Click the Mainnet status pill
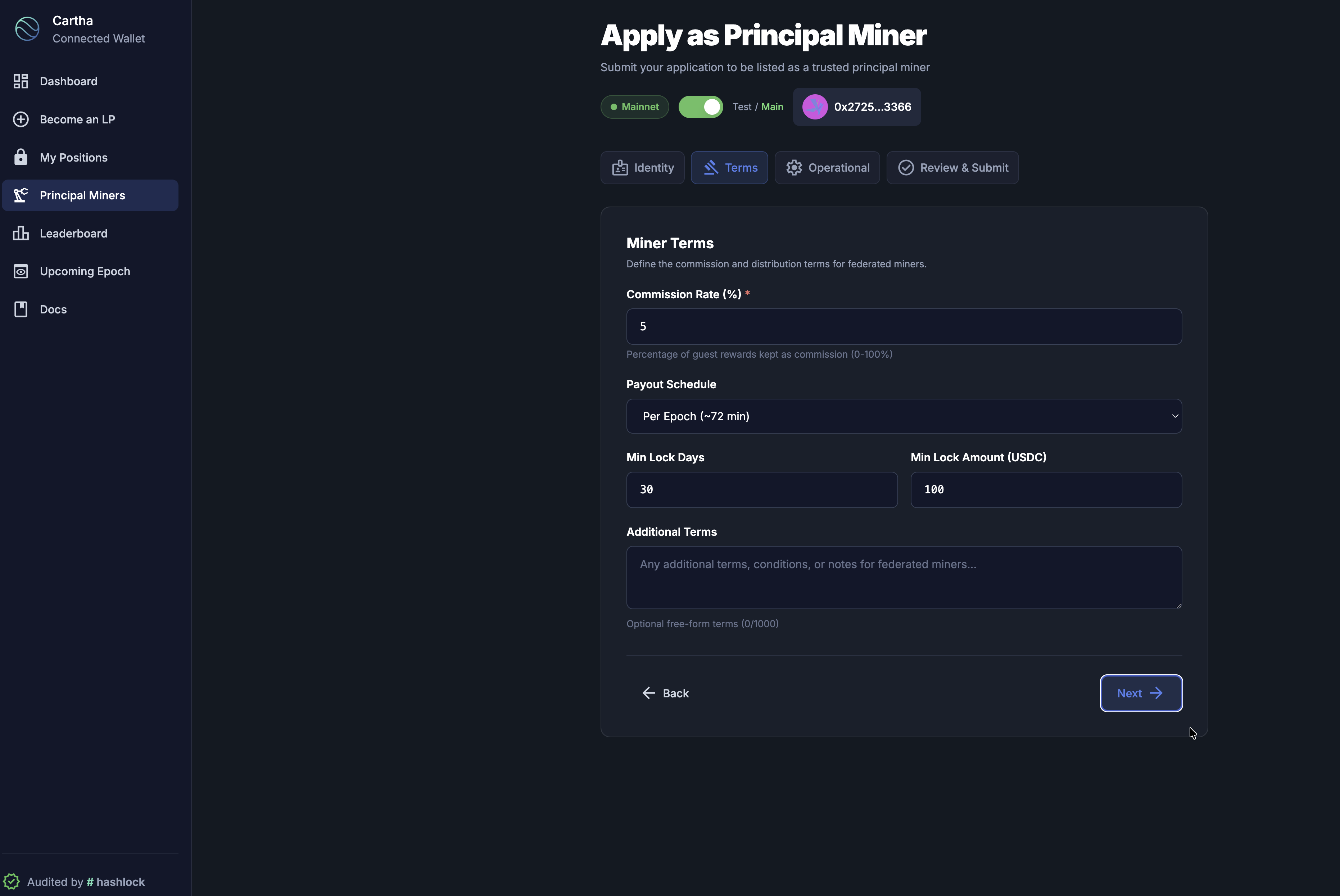 (634, 107)
